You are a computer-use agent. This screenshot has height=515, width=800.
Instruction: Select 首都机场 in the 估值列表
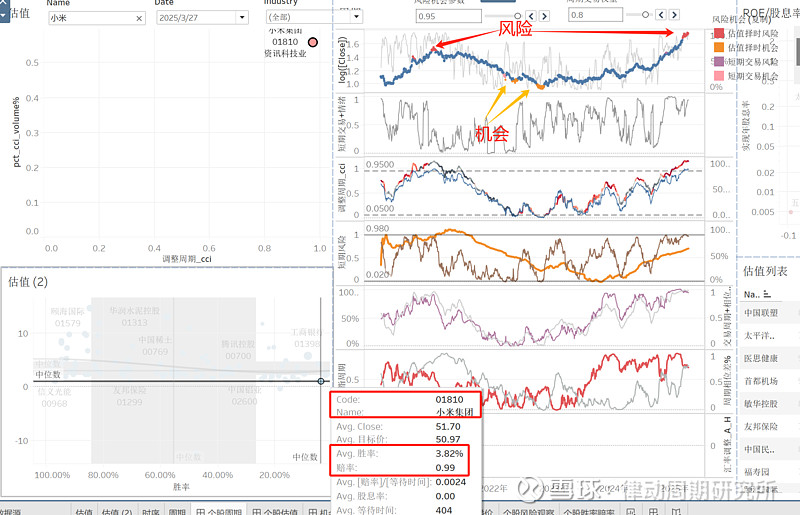point(761,381)
